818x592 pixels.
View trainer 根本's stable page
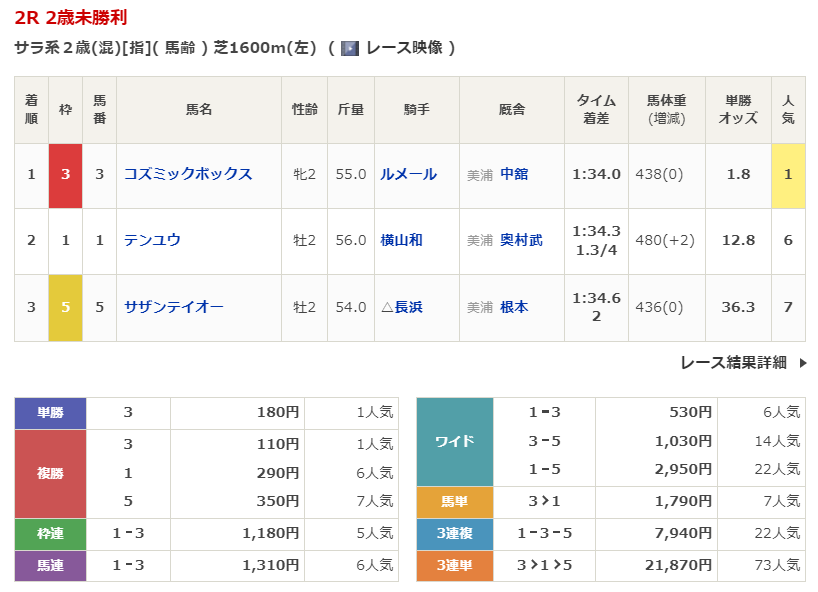point(514,307)
